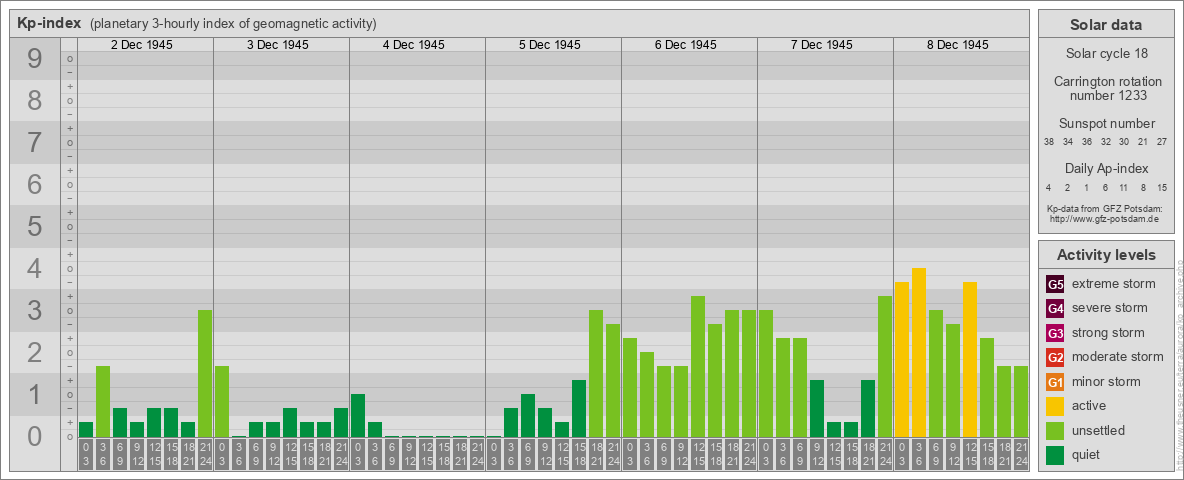
Task: Click sunspot number value 32
Action: tap(1105, 142)
